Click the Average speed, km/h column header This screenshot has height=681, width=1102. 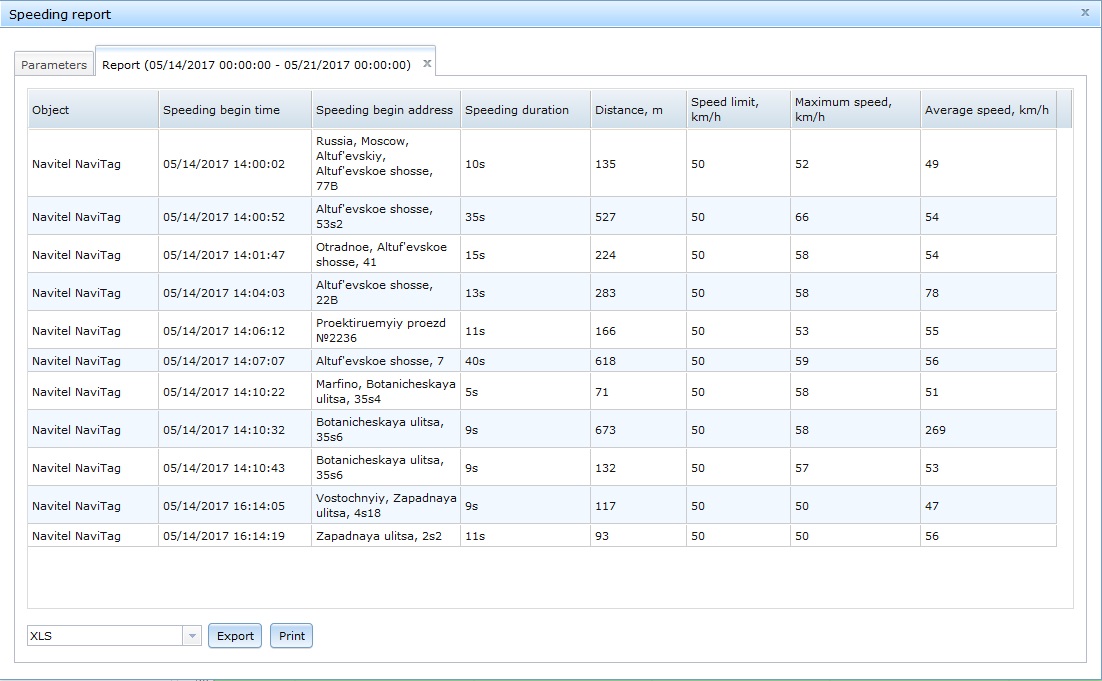988,110
